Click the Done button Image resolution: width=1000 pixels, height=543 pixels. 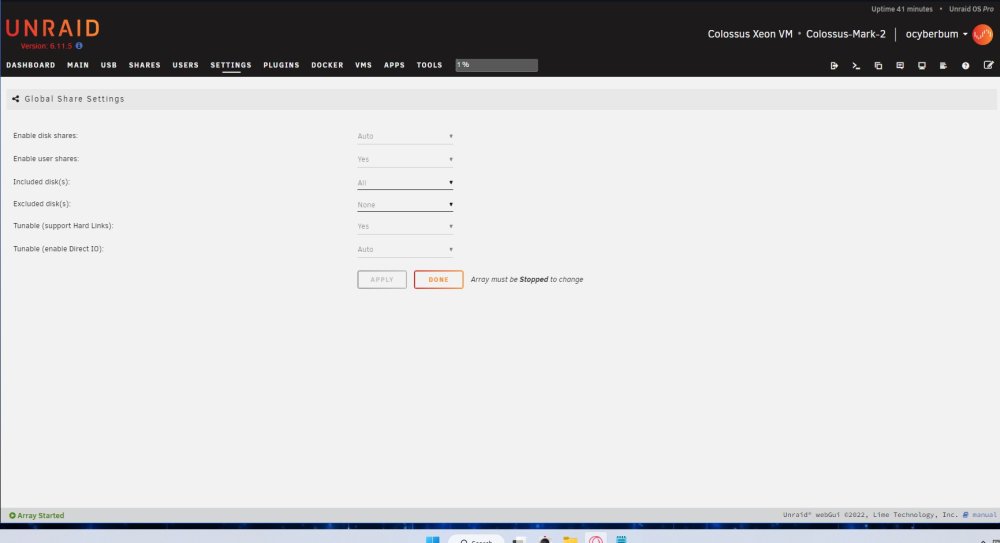(x=438, y=279)
